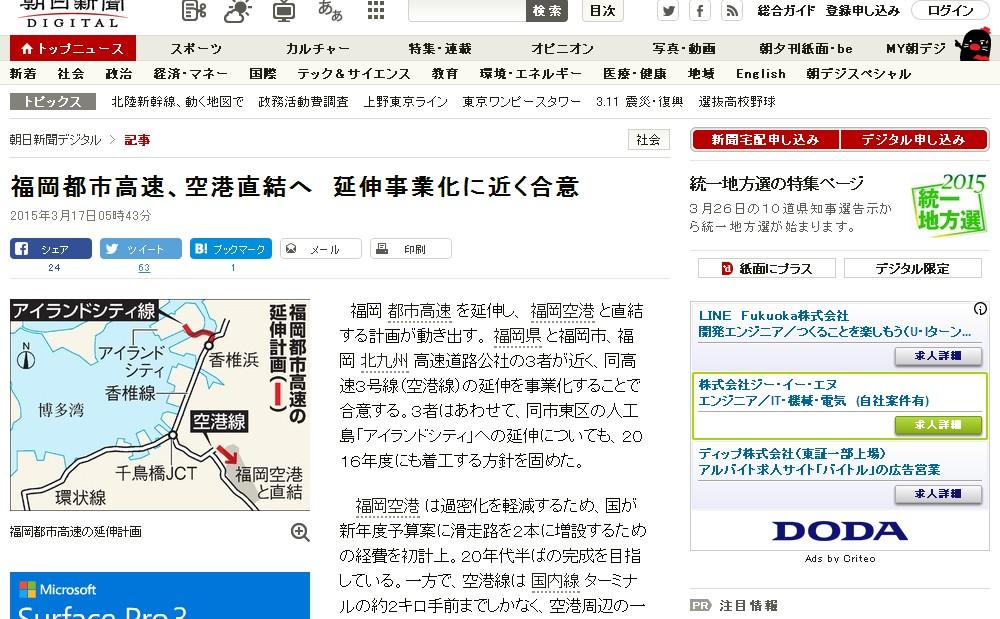The image size is (1000, 619).
Task: Click the TV-shaped icon in the header
Action: click(x=284, y=11)
